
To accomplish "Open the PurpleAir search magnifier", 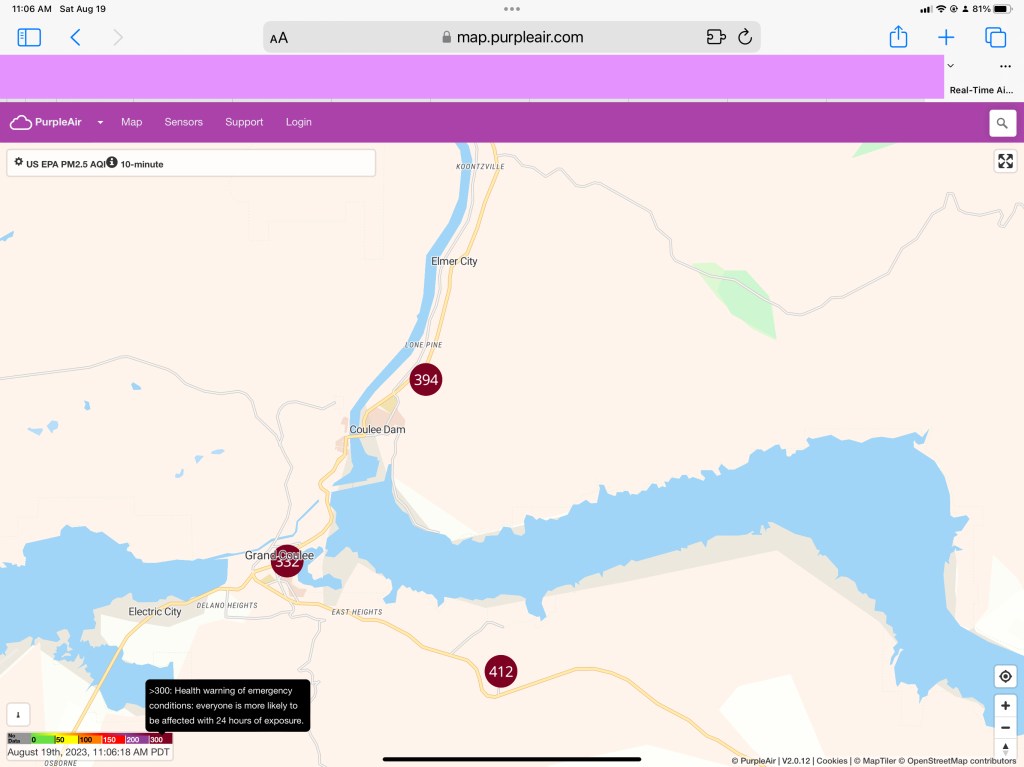I will point(1002,123).
